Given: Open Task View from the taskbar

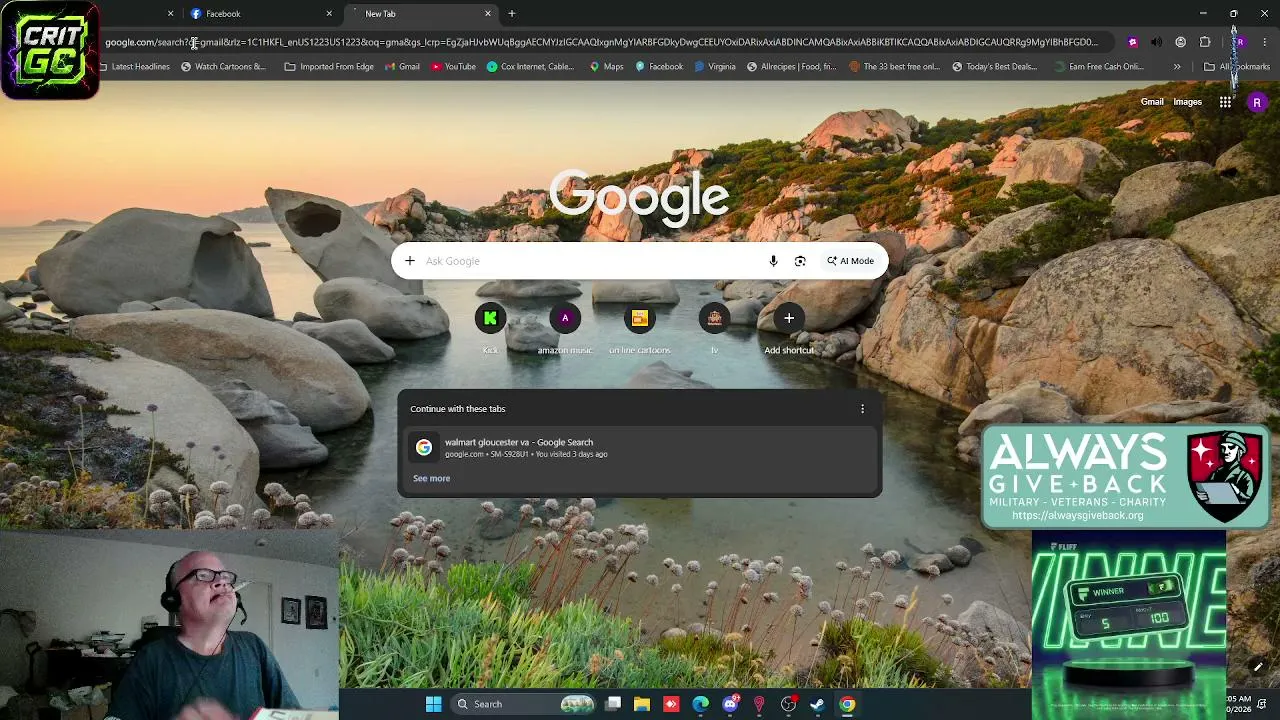Looking at the screenshot, I should [613, 704].
